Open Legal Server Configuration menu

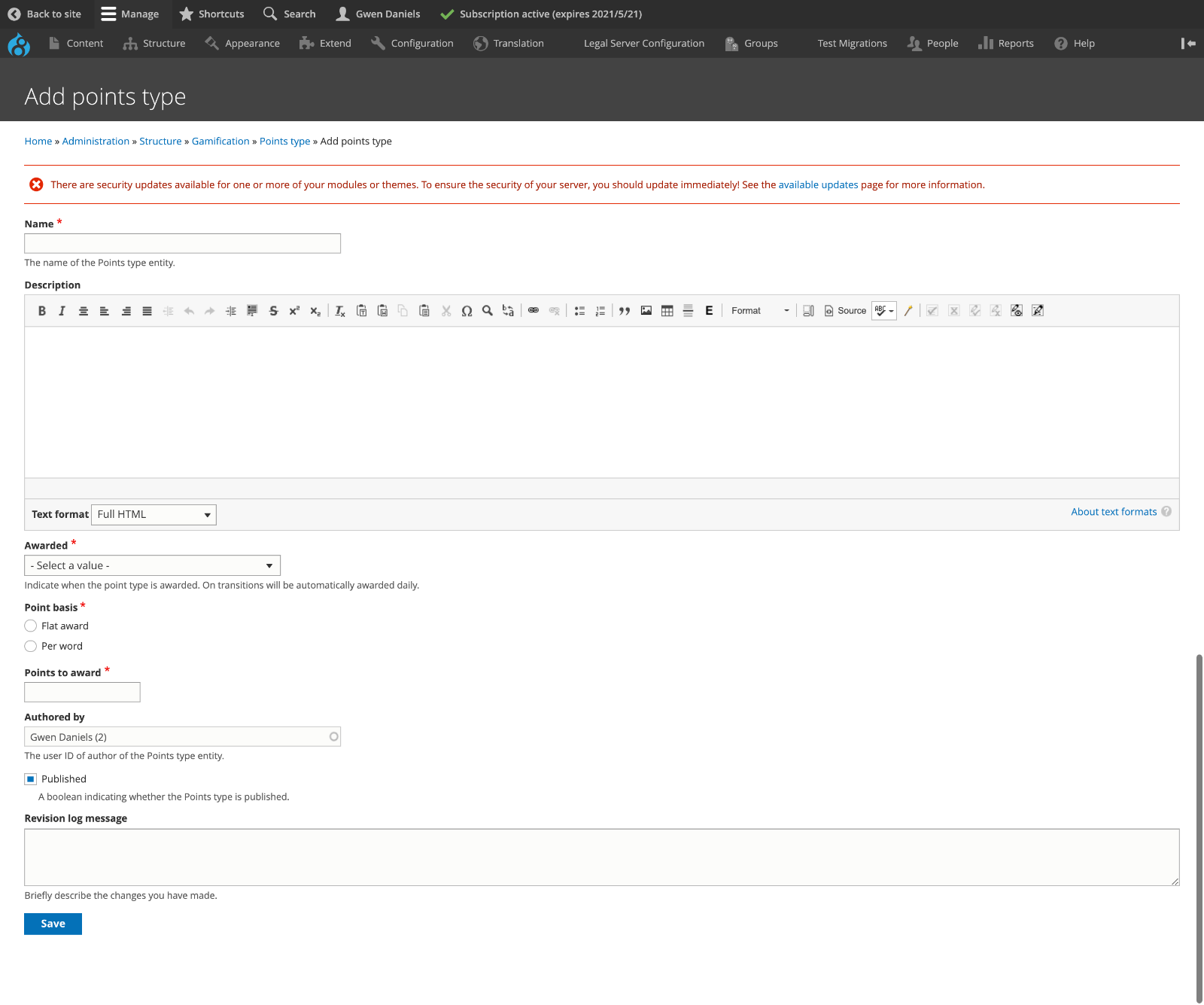pos(644,44)
